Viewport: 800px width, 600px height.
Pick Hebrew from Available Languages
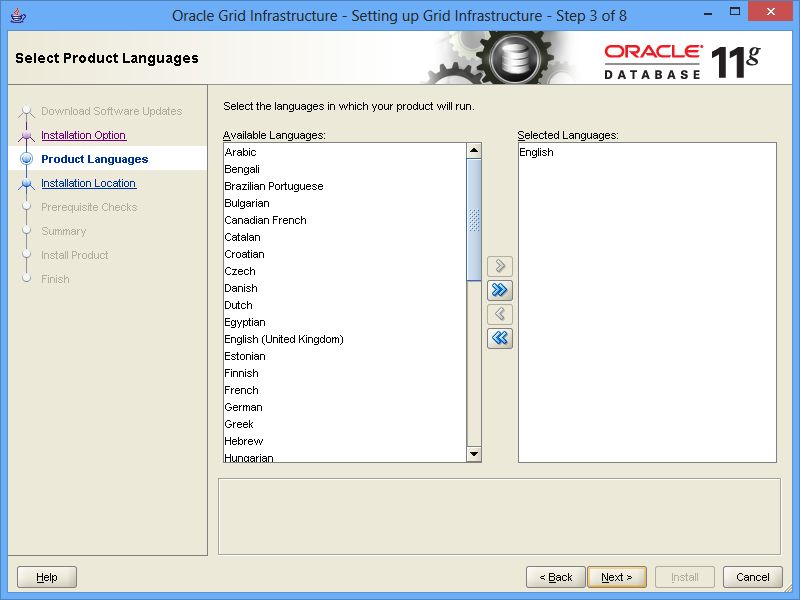pyautogui.click(x=345, y=441)
